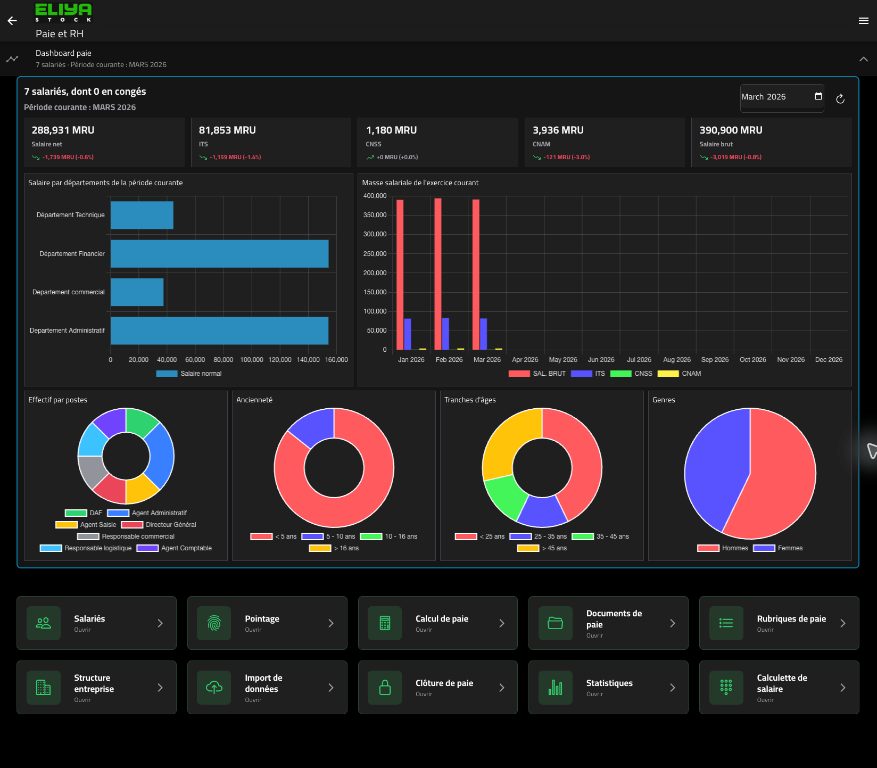Click the refresh icon beside the month field
This screenshot has height=768, width=877.
tap(840, 99)
